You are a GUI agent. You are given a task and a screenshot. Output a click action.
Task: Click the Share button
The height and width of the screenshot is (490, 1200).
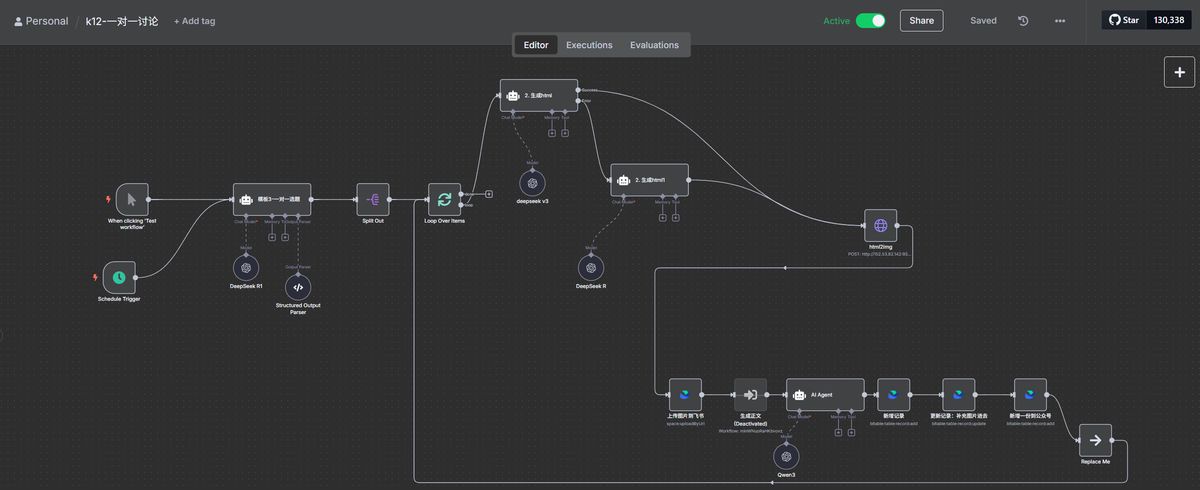coord(921,21)
